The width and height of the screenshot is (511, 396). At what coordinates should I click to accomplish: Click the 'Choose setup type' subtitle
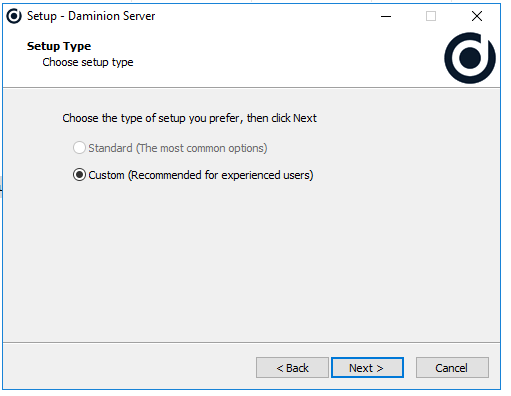click(x=88, y=62)
